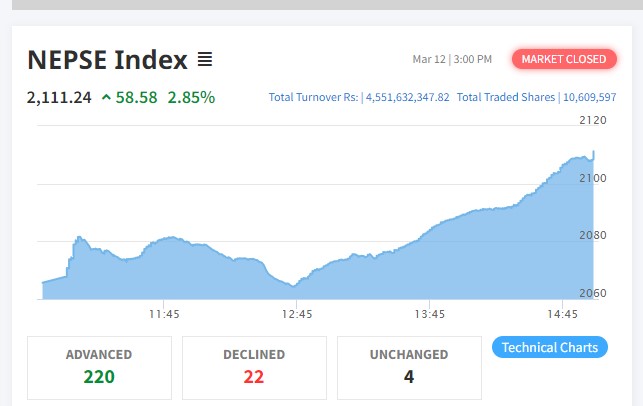Viewport: 643px width, 406px height.
Task: Click the NEPSE Index heading
Action: point(107,60)
